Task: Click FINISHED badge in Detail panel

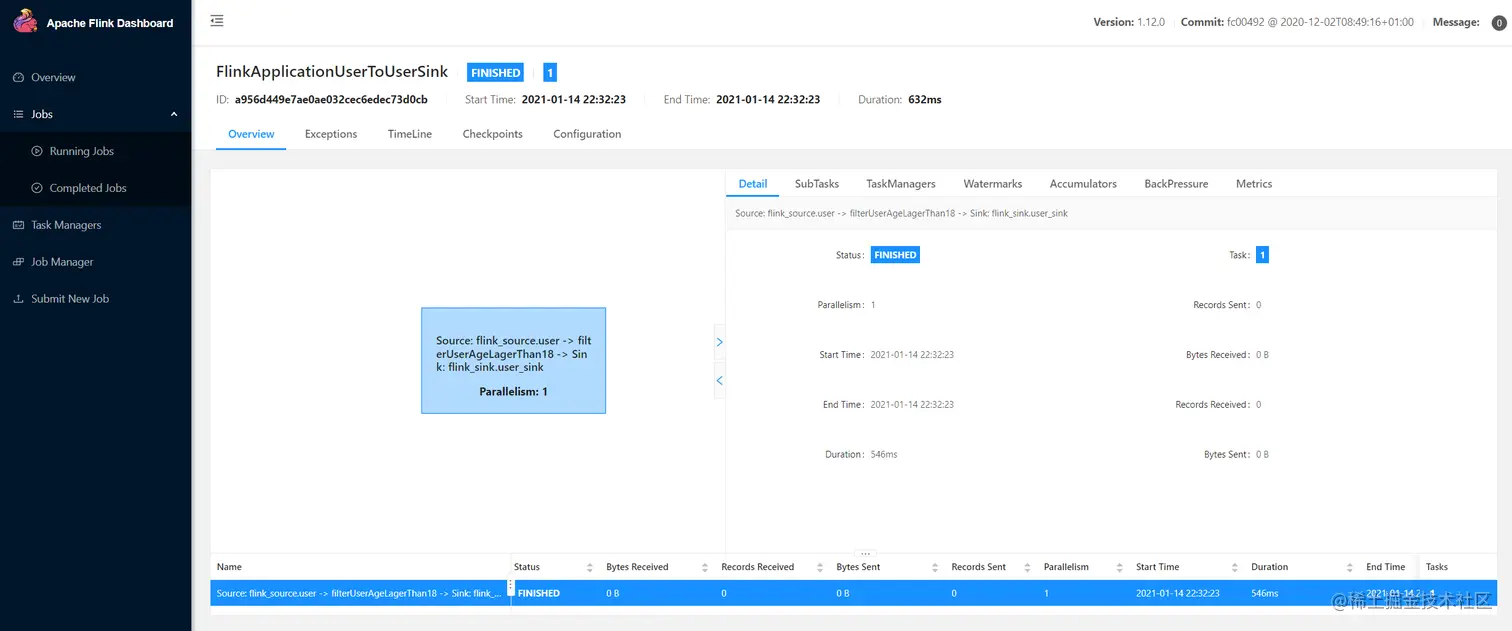Action: [x=895, y=255]
